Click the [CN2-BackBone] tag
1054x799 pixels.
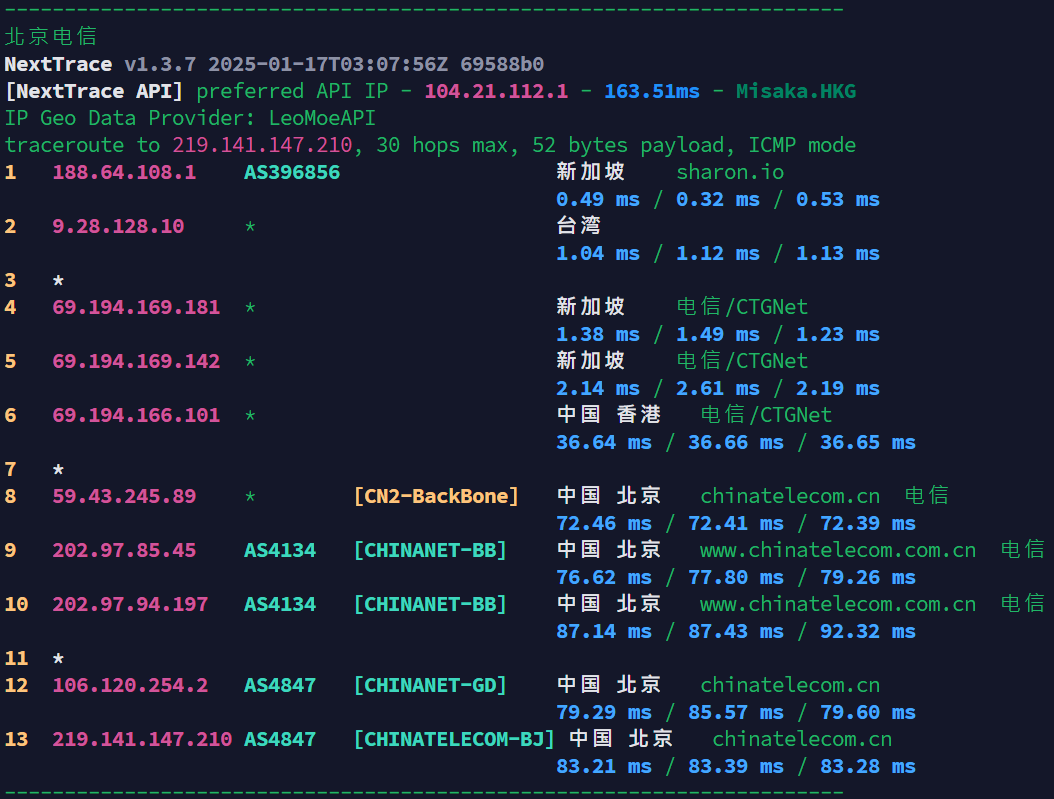coord(436,497)
